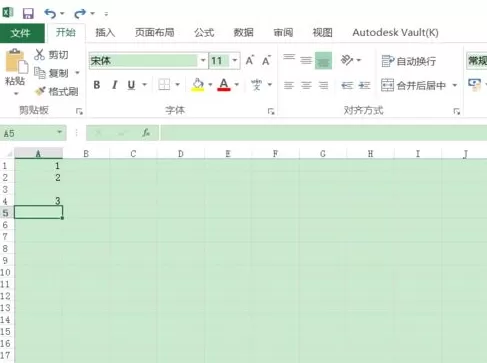This screenshot has height=363, width=487.
Task: Click the formula bar input area
Action: [323, 133]
